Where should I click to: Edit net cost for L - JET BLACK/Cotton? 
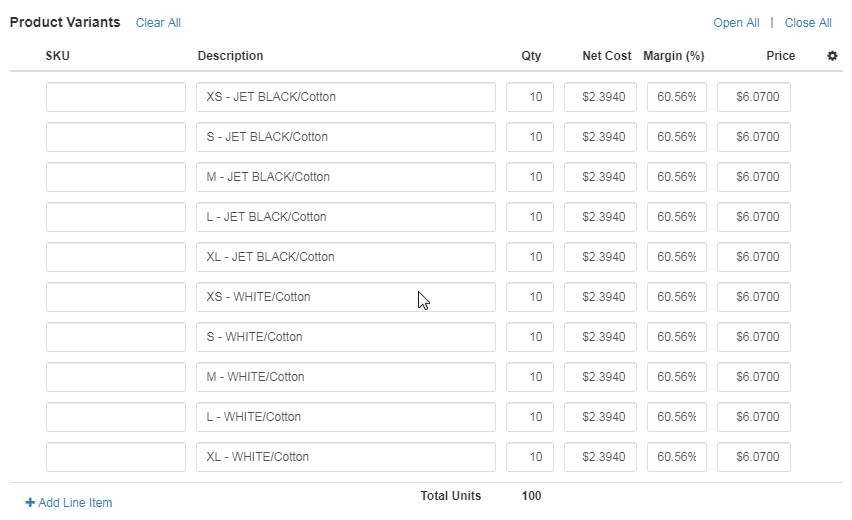click(600, 217)
